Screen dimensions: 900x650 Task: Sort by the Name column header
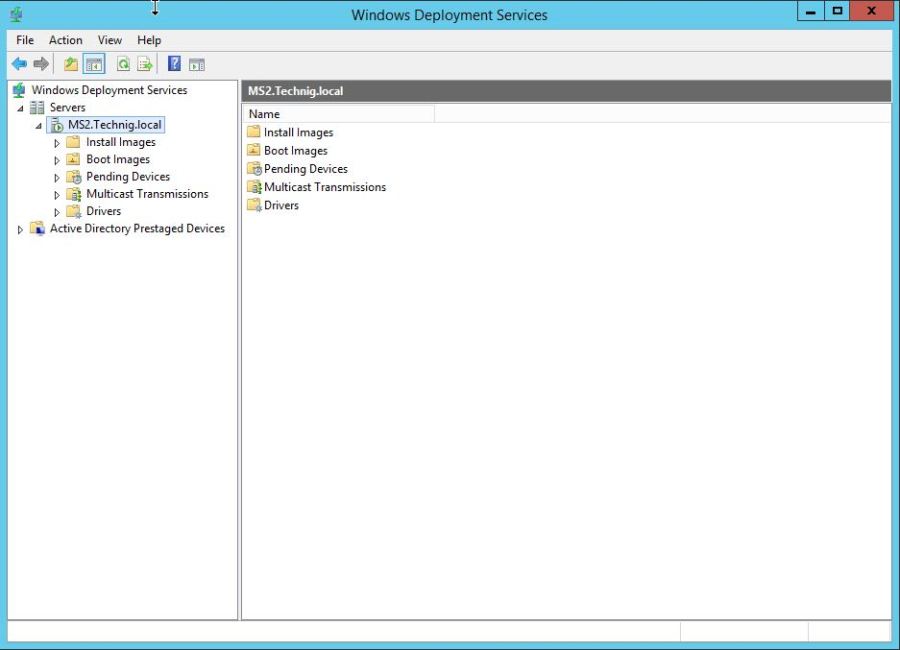(x=339, y=114)
